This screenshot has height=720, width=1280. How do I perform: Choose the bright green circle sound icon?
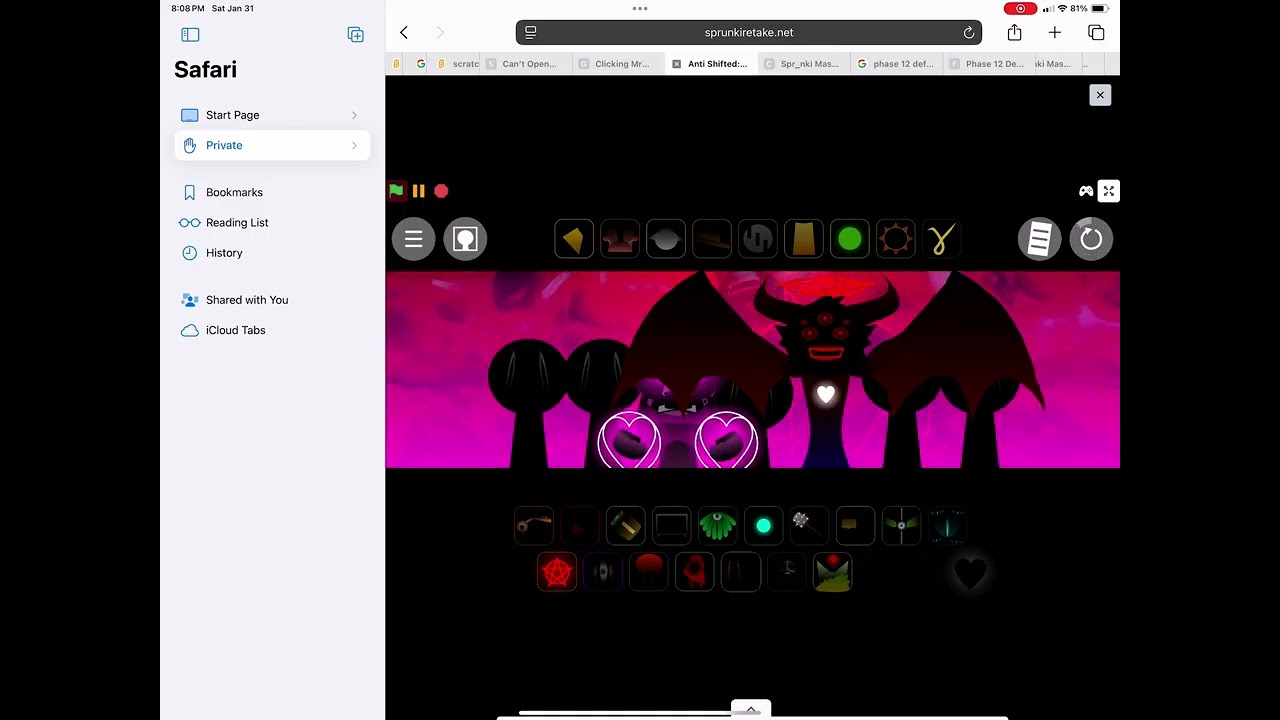850,240
